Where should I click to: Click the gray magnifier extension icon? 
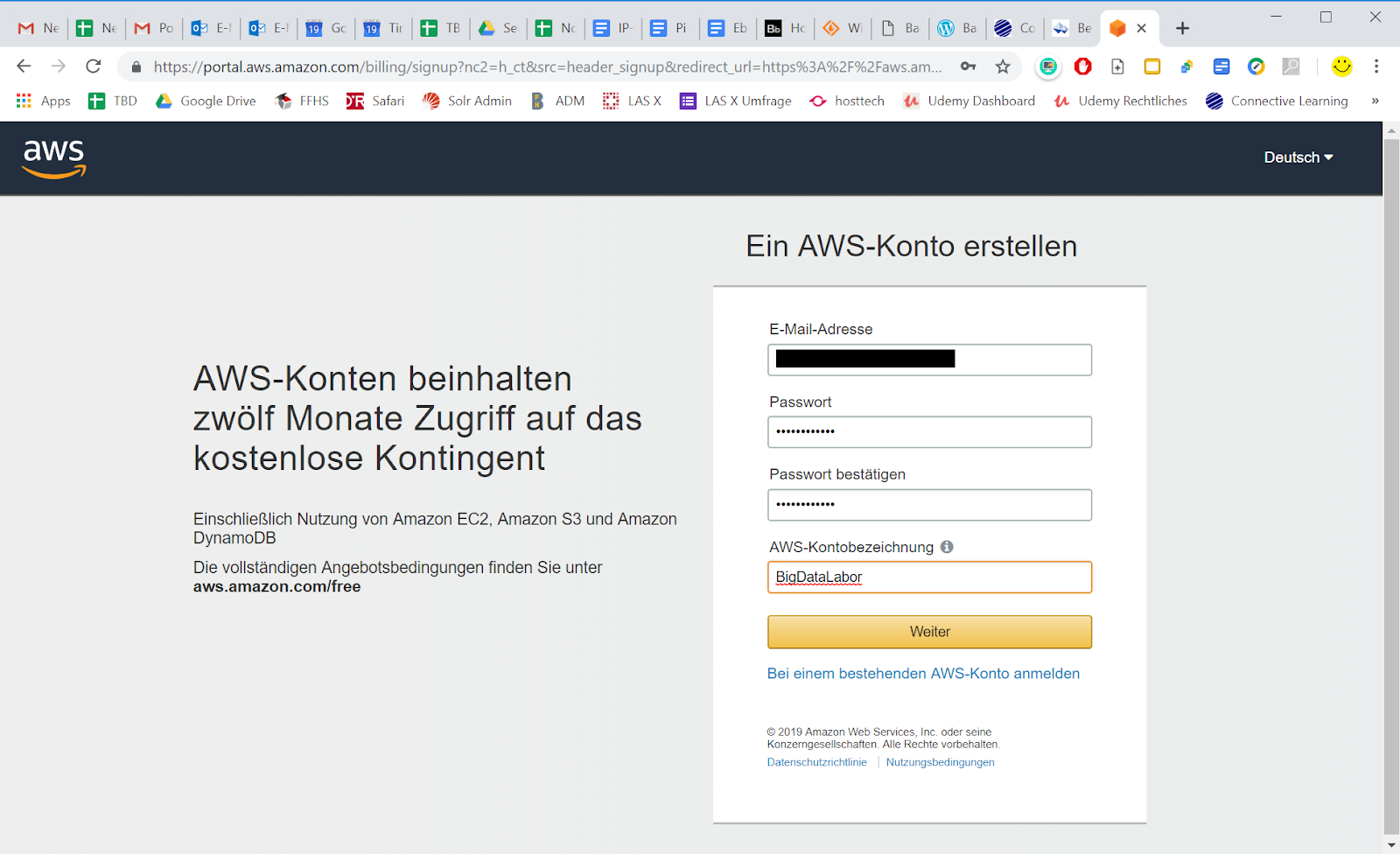point(1291,66)
